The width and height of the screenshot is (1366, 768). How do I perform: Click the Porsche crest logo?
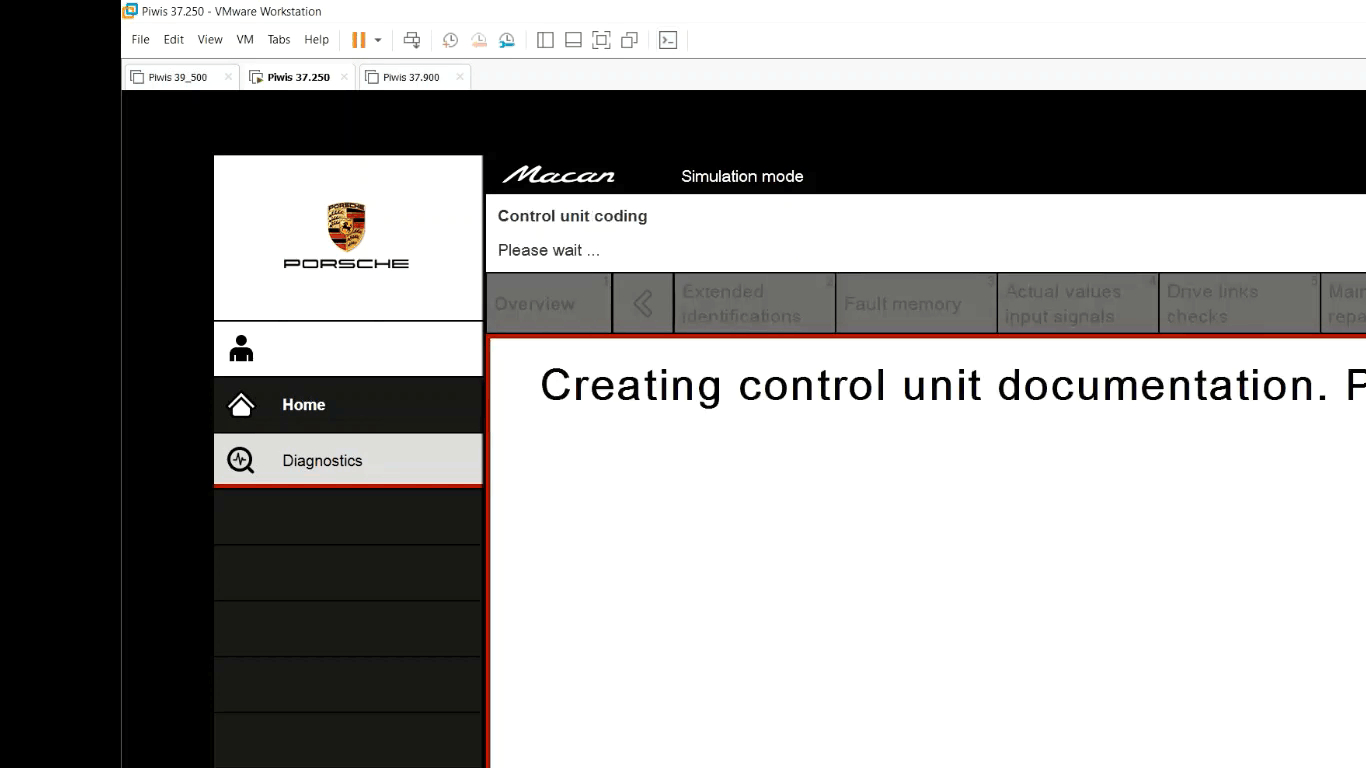346,227
